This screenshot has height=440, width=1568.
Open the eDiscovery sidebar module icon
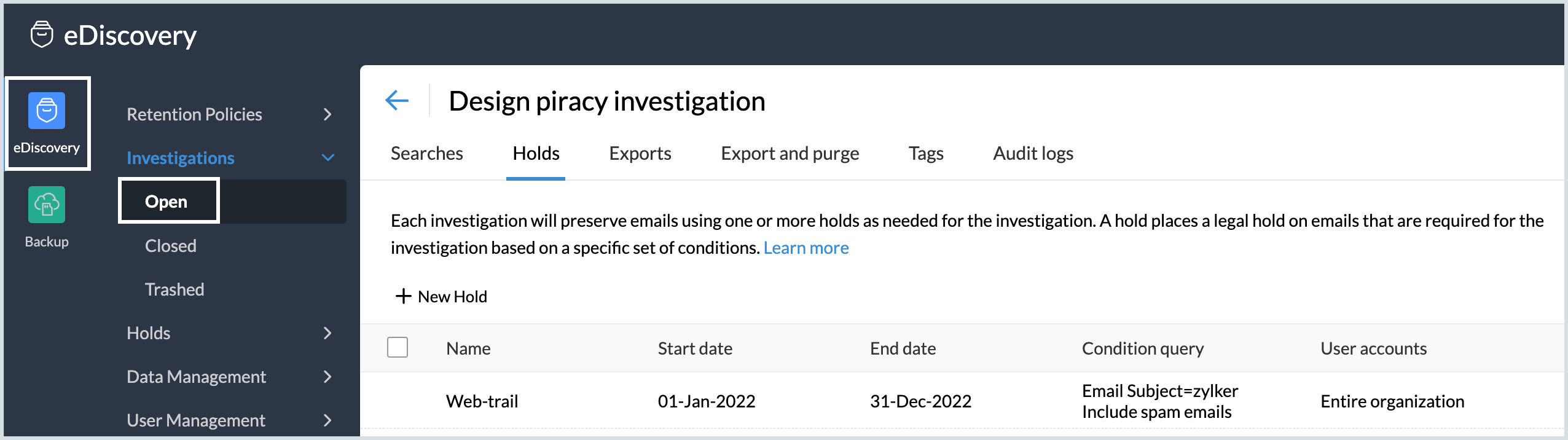[x=47, y=111]
